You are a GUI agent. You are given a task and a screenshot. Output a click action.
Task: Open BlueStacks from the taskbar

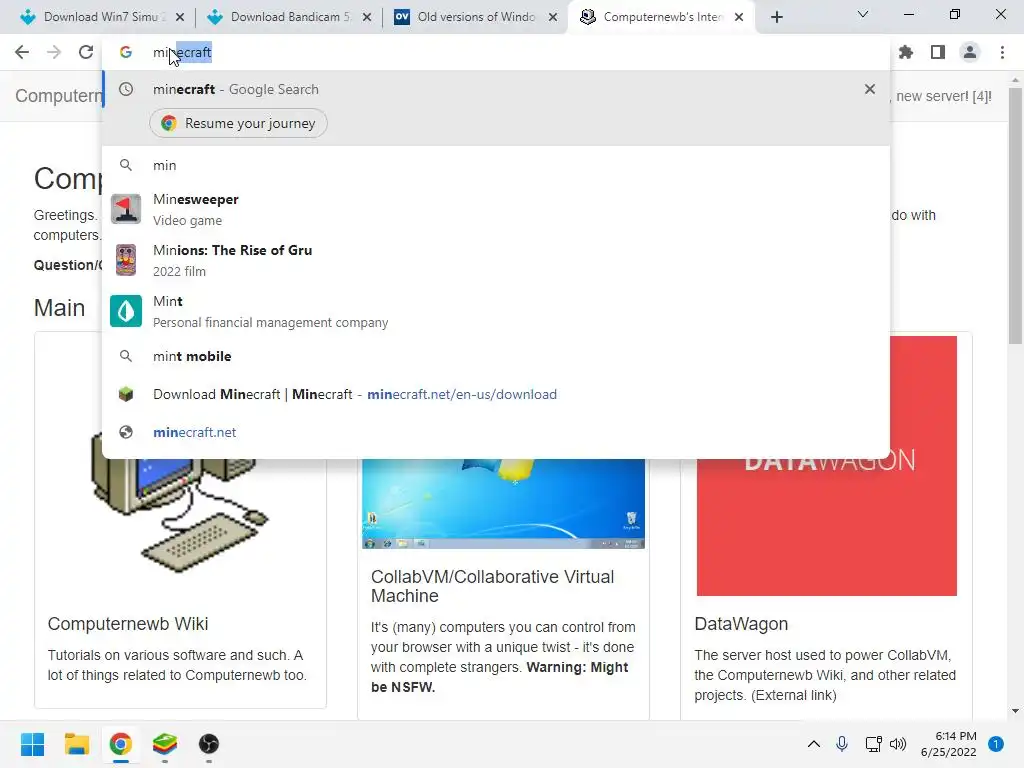pos(165,744)
